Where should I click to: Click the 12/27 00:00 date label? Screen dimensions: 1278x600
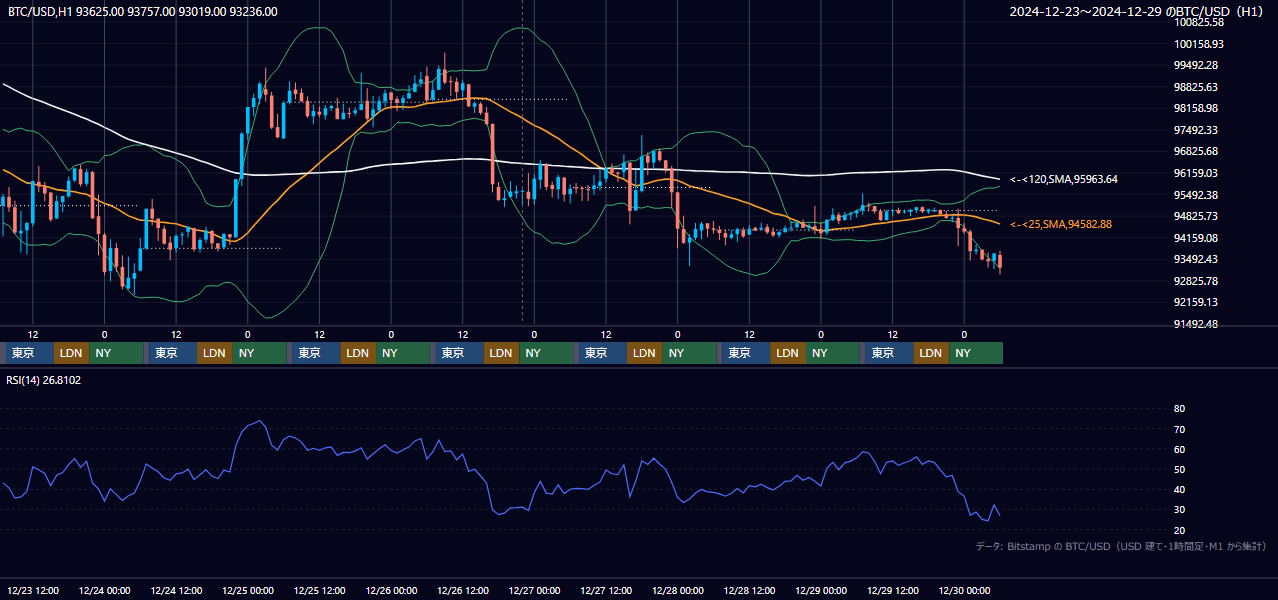tap(535, 591)
